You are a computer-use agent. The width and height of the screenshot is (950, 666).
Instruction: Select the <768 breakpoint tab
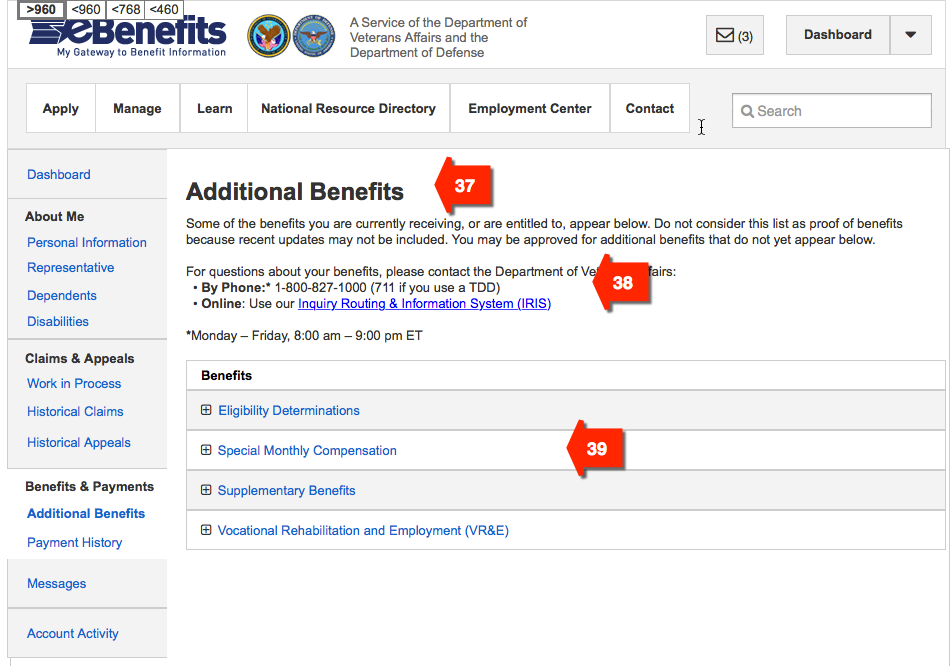pyautogui.click(x=125, y=9)
